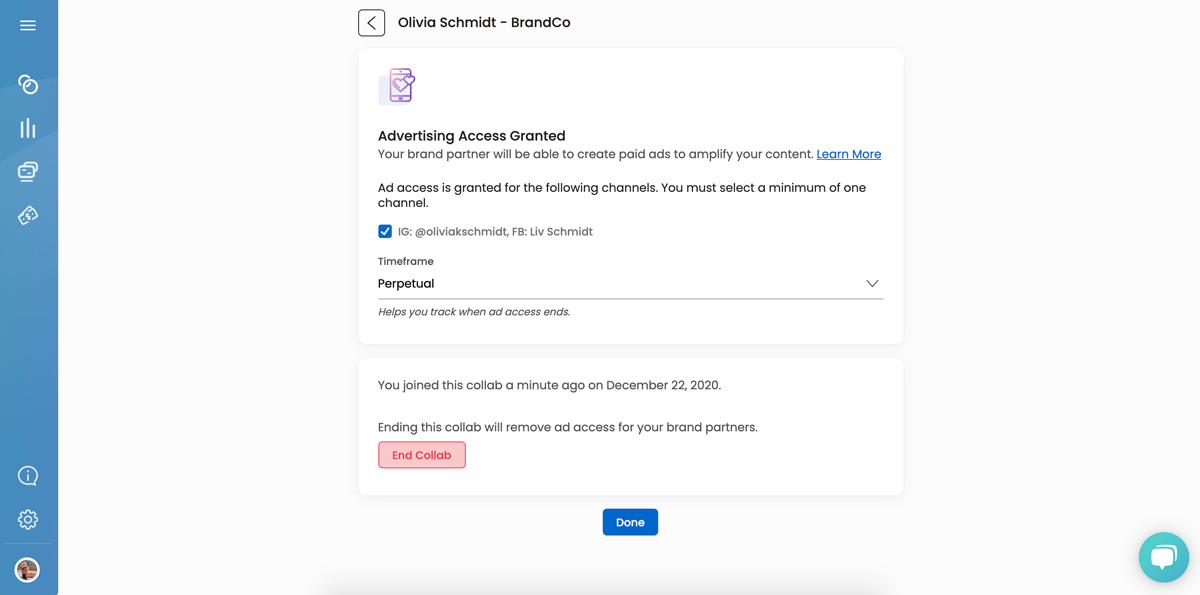
Task: Open the money ticket icon in sidebar
Action: point(28,215)
